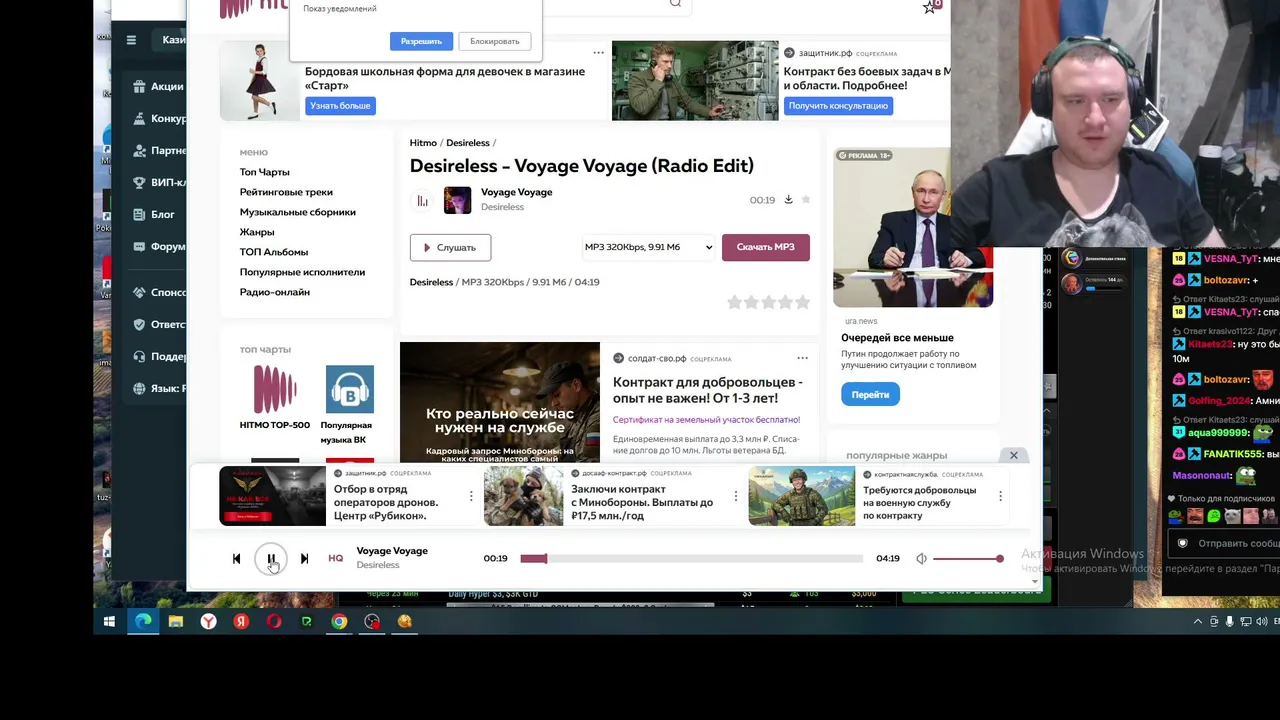1280x720 pixels.
Task: Open Yandex Browser from the taskbar
Action: click(x=208, y=621)
